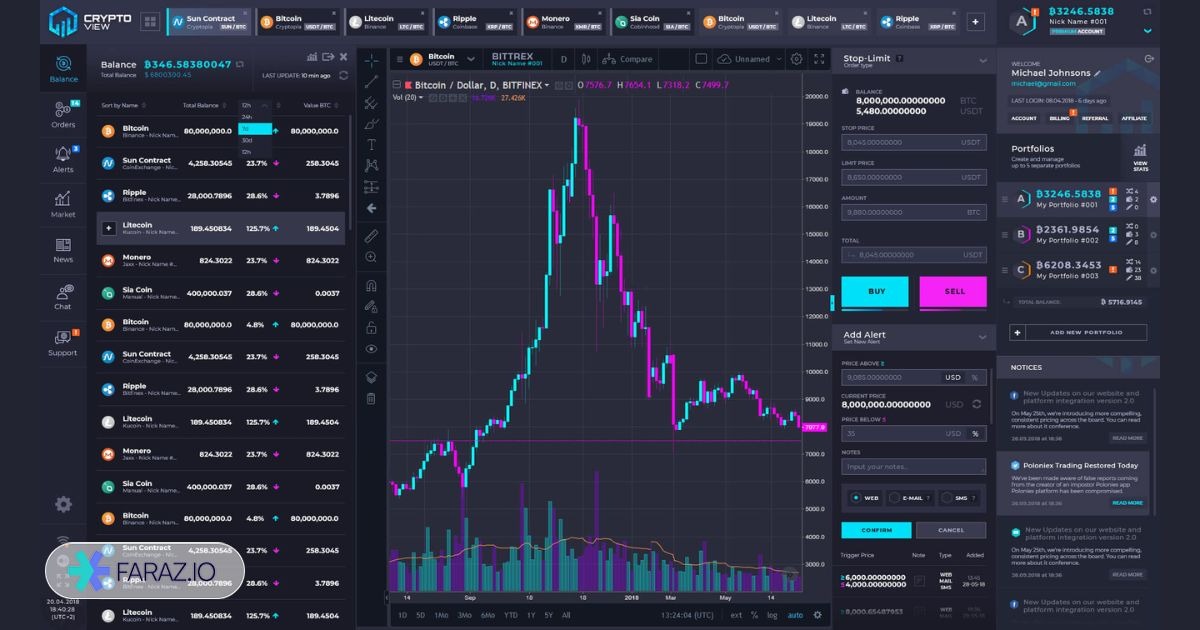Toggle the eye icon to hide drawings
Viewport: 1200px width, 630px height.
372,347
